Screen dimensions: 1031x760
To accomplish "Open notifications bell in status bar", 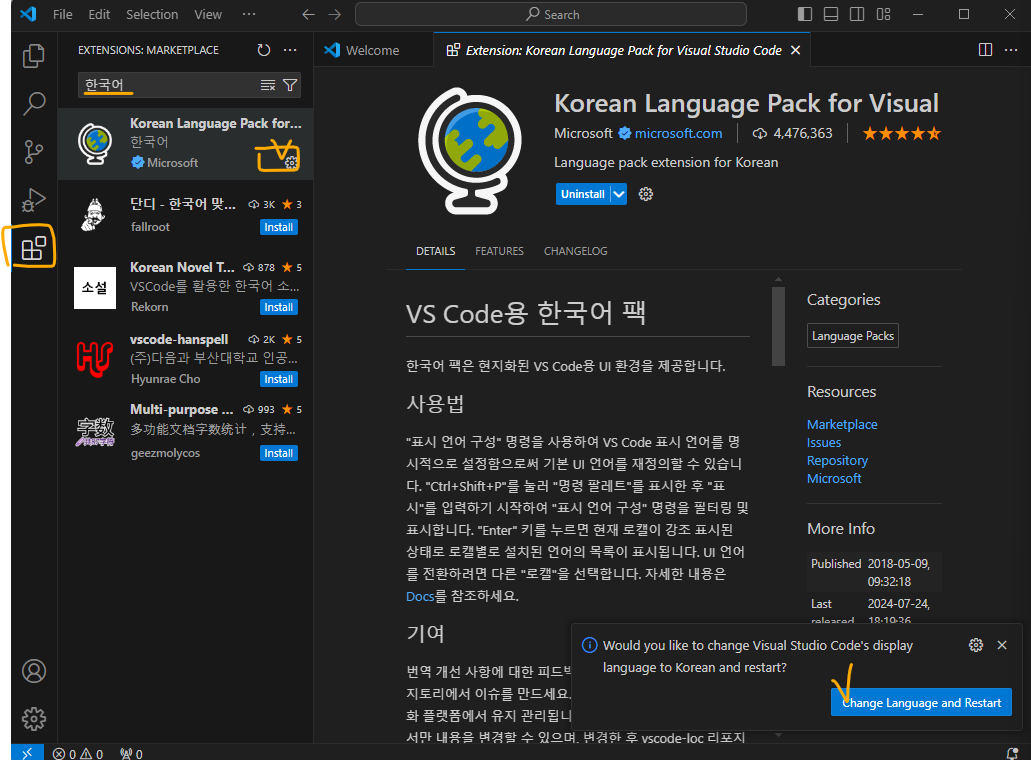I will (1013, 753).
